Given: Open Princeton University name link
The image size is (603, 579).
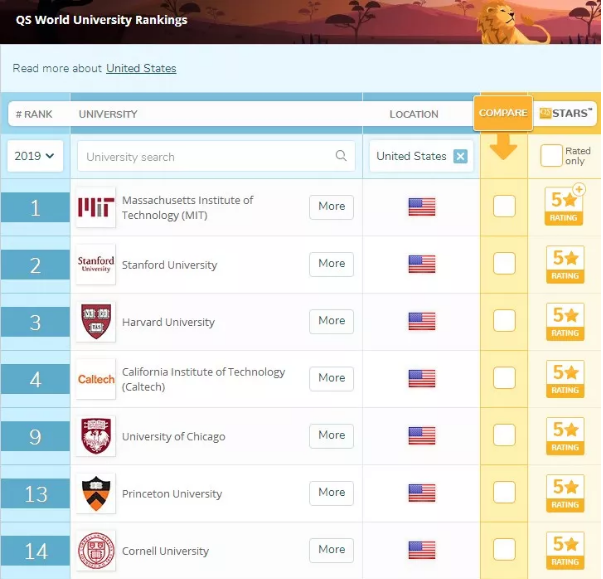Looking at the screenshot, I should coord(172,494).
